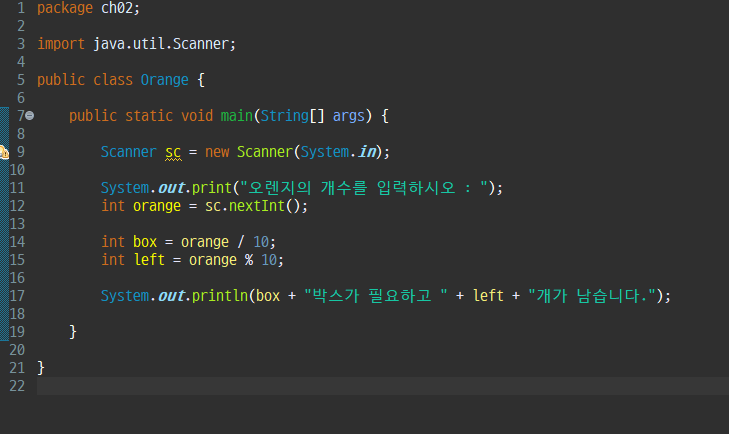Image resolution: width=729 pixels, height=434 pixels.
Task: Click the main method name
Action: point(237,116)
